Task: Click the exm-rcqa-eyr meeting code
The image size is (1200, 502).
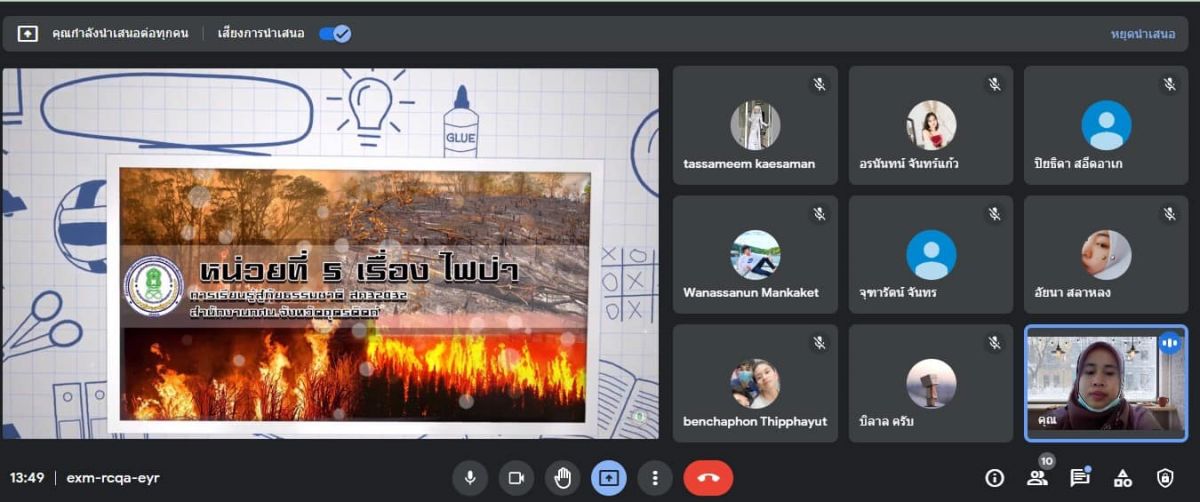Action: pyautogui.click(x=113, y=478)
